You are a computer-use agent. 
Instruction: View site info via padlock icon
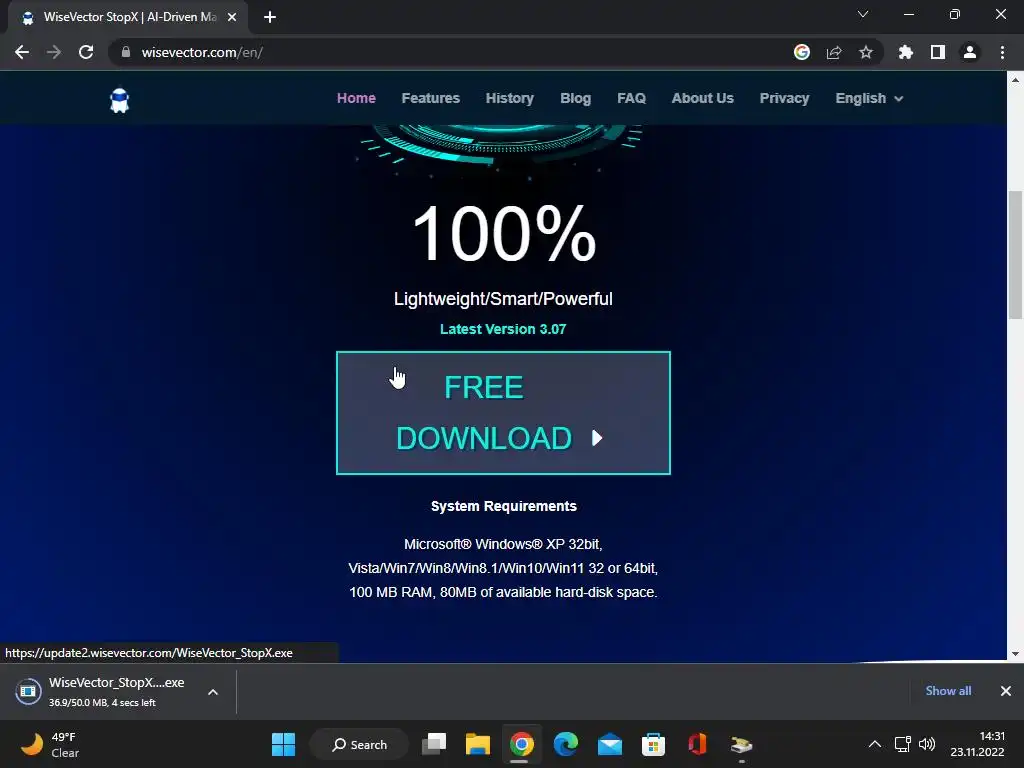click(126, 52)
